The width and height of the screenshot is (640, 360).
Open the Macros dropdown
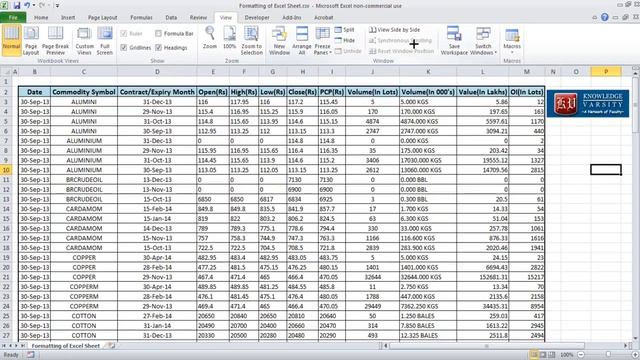pyautogui.click(x=512, y=40)
